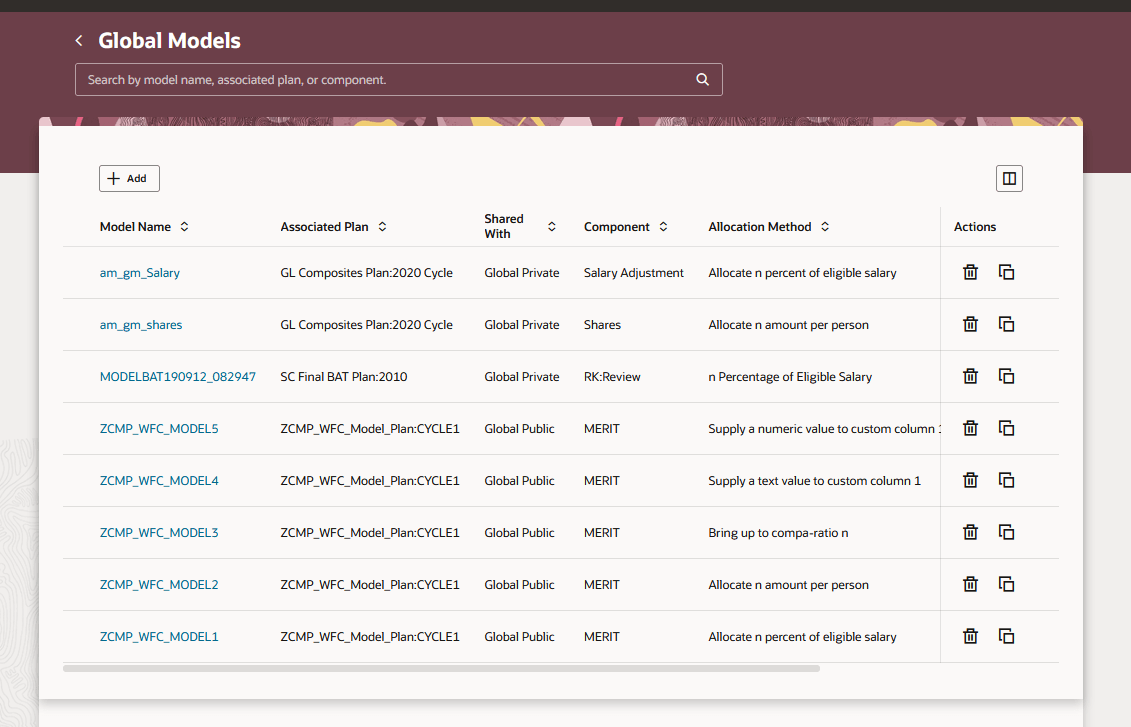Delete the ZCMP_WFC_MODEL2 model

click(970, 584)
